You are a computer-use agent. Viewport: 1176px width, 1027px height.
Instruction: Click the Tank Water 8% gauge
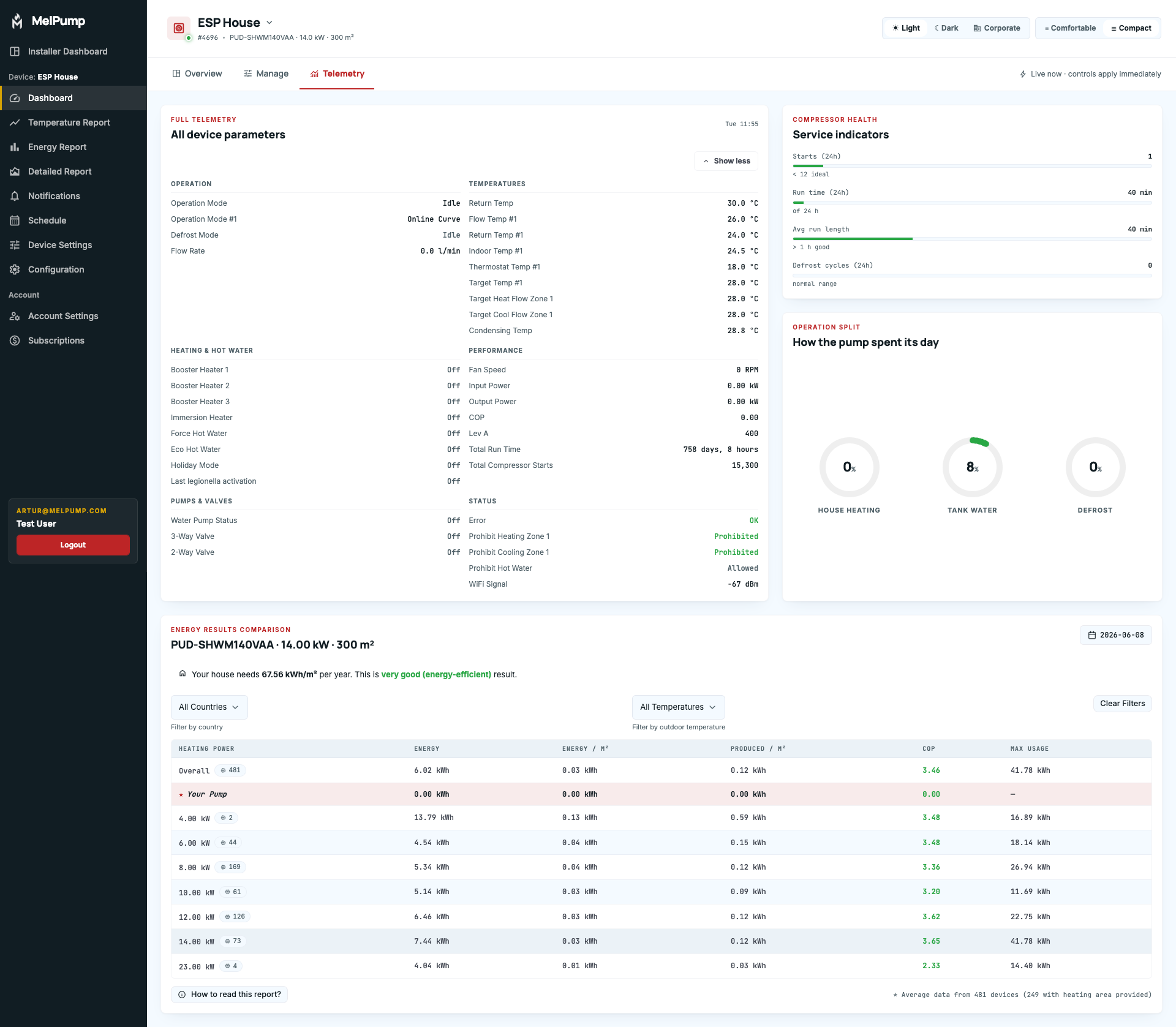click(972, 467)
